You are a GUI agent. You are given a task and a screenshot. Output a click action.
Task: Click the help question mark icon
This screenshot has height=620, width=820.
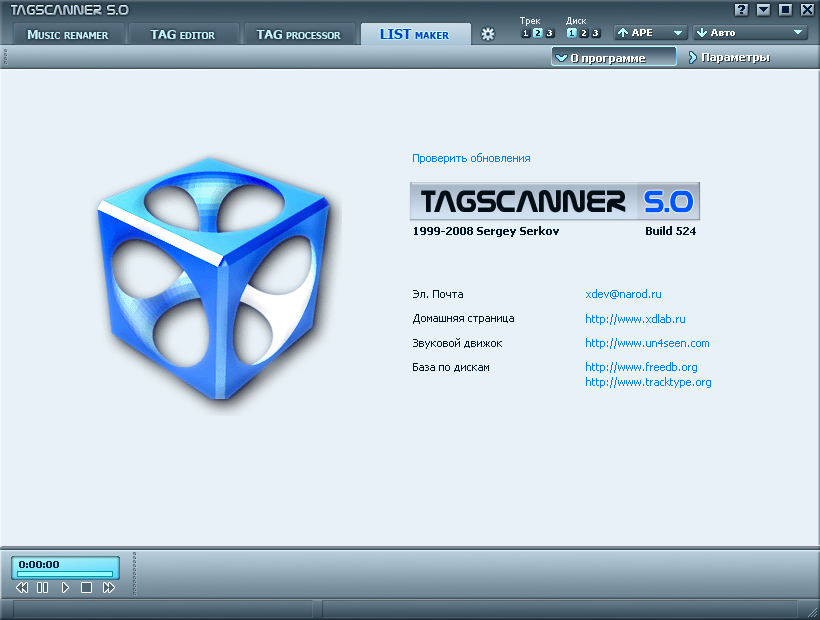pyautogui.click(x=741, y=9)
